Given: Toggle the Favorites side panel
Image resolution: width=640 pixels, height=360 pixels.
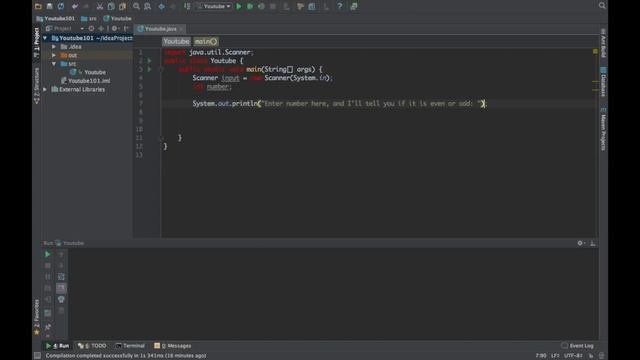Looking at the screenshot, I should pos(37,317).
